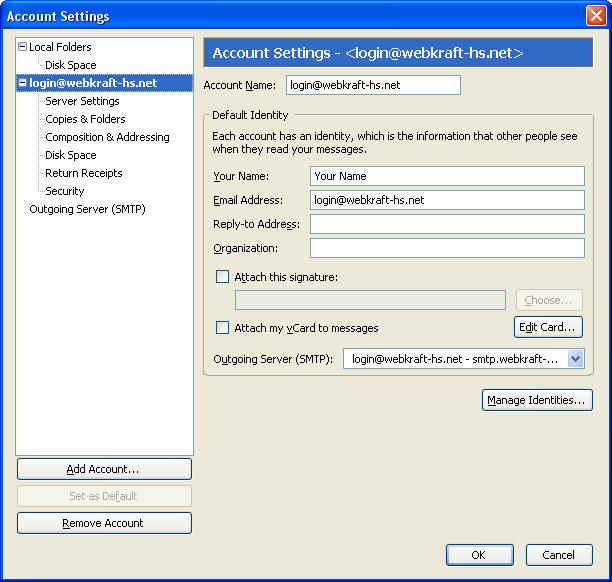Focus the Organization field
This screenshot has height=582, width=612.
click(447, 248)
